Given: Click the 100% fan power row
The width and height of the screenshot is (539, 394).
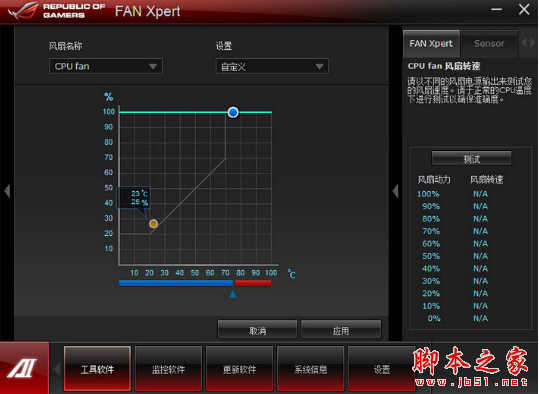Looking at the screenshot, I should [x=453, y=194].
